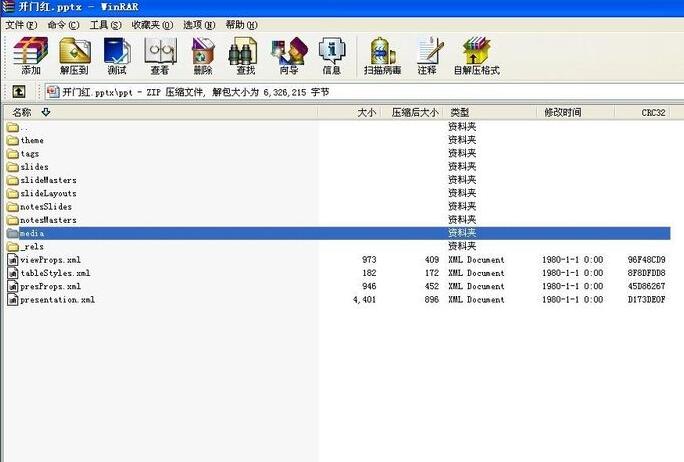Open the 注释 (Comment) tool
Screen dimensions: 684x462
(x=427, y=55)
